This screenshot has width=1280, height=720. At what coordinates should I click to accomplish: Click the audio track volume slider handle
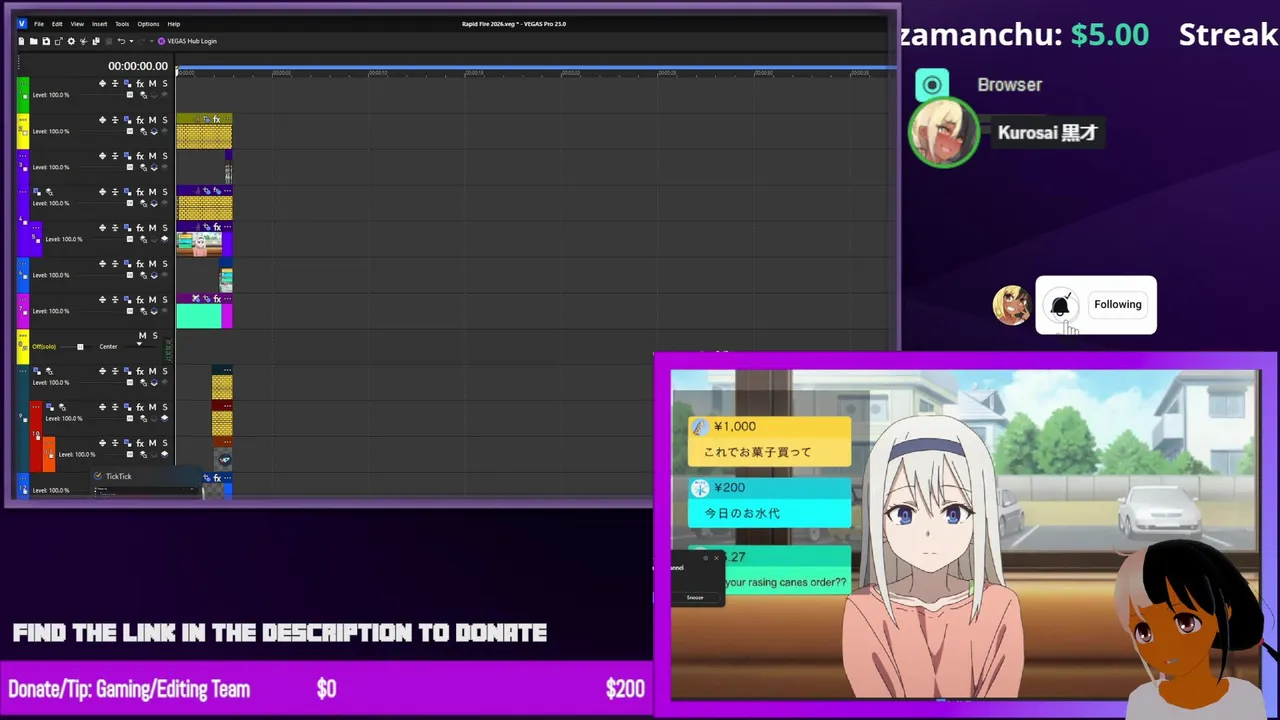(80, 347)
